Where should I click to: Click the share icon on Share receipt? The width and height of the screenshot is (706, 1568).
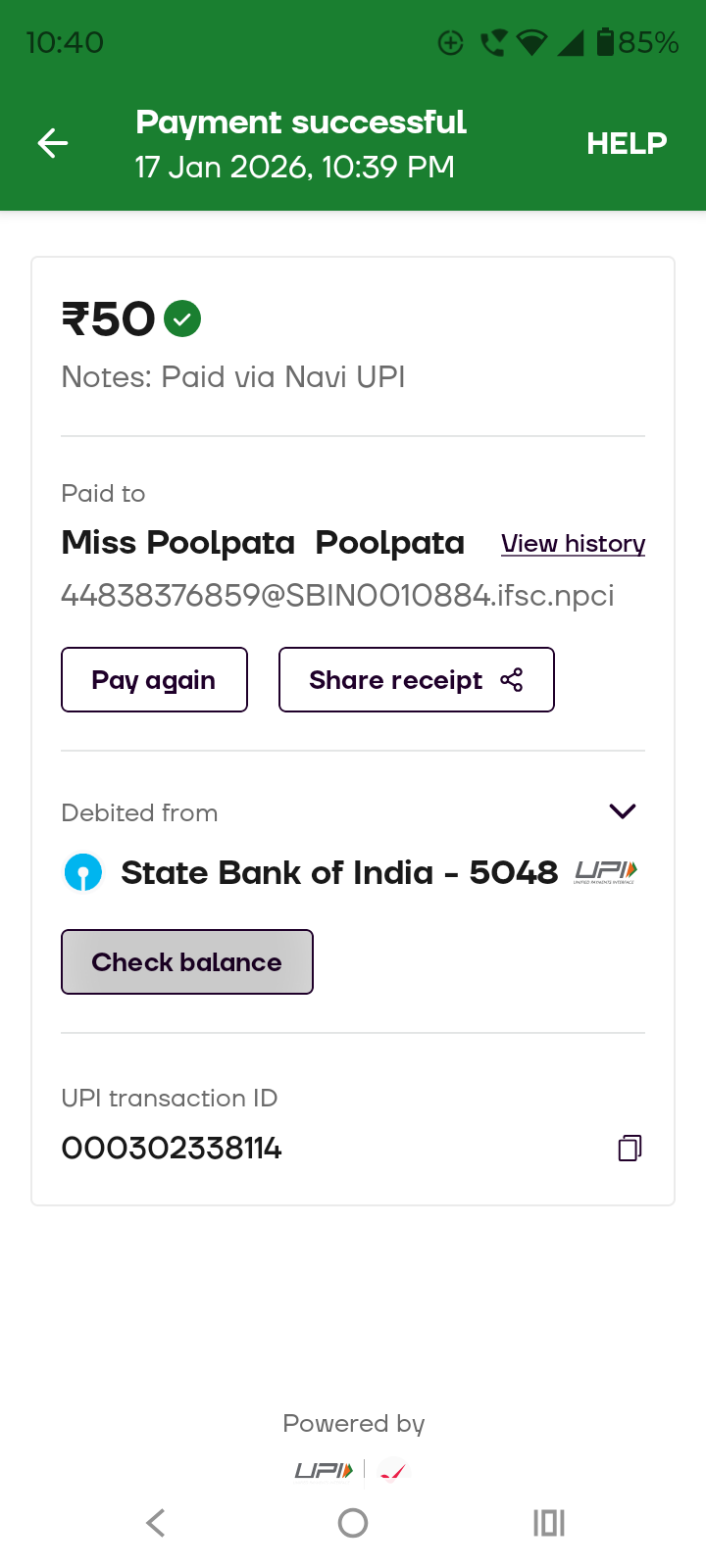tap(512, 680)
